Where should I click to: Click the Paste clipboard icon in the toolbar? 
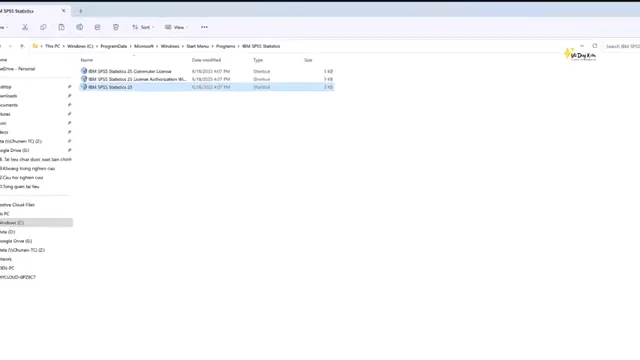click(x=61, y=27)
